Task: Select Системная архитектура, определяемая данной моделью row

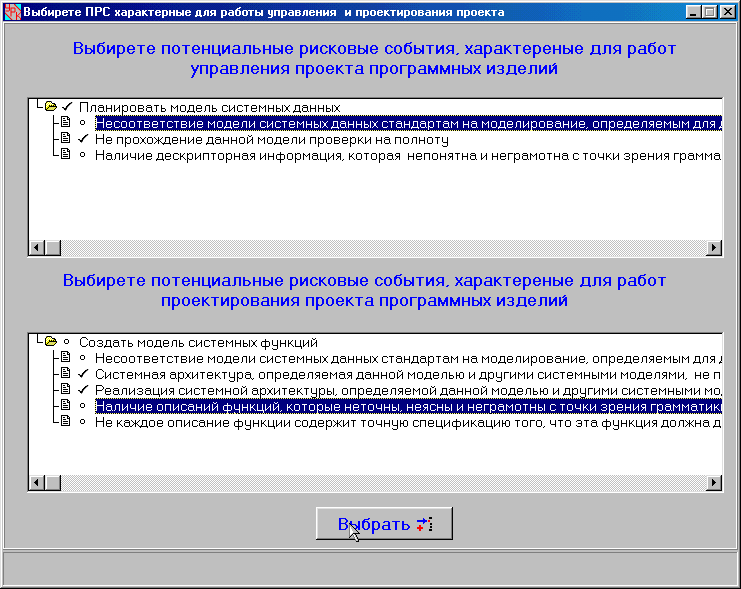Action: click(x=408, y=374)
